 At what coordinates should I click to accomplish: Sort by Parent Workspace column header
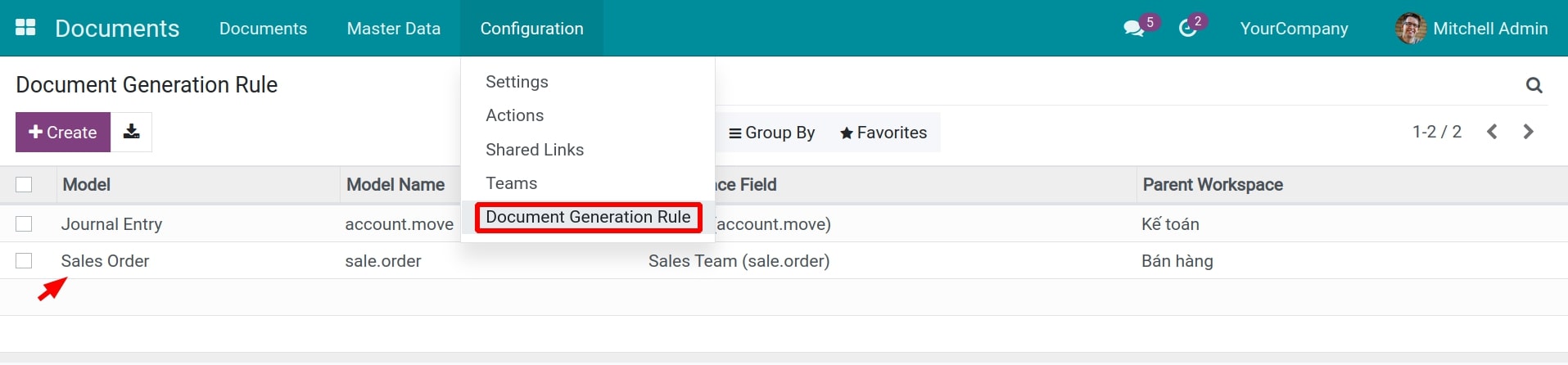1212,185
